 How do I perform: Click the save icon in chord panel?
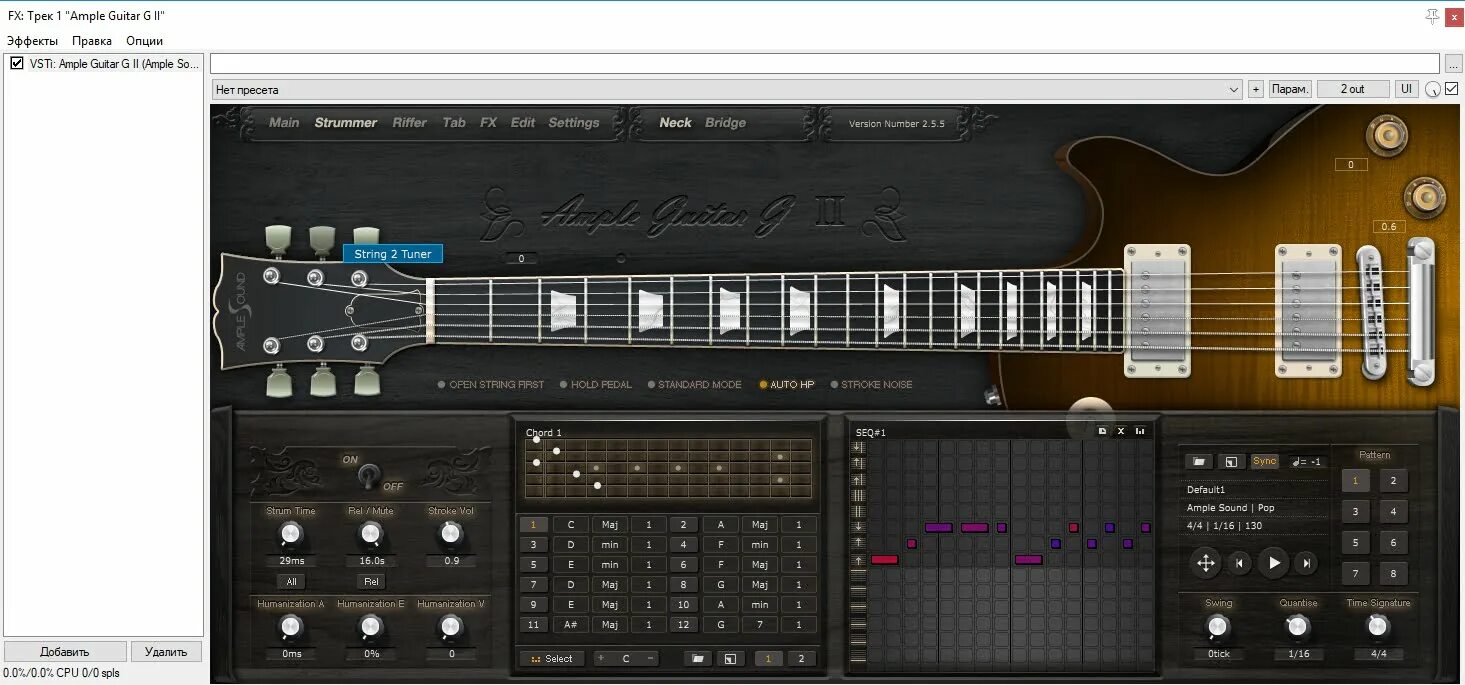pos(731,658)
